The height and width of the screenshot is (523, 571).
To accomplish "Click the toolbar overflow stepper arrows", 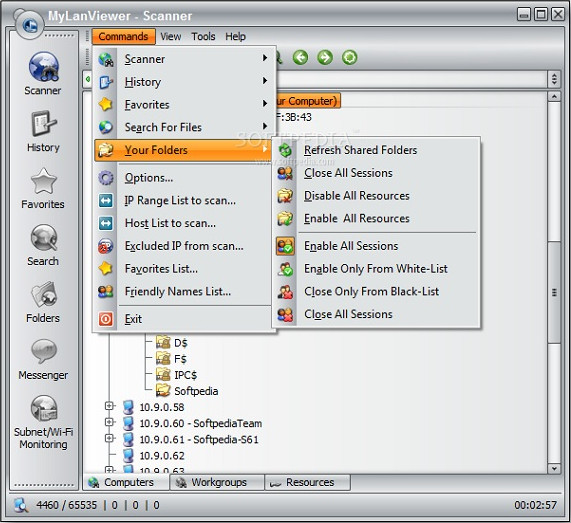I will coord(554,79).
